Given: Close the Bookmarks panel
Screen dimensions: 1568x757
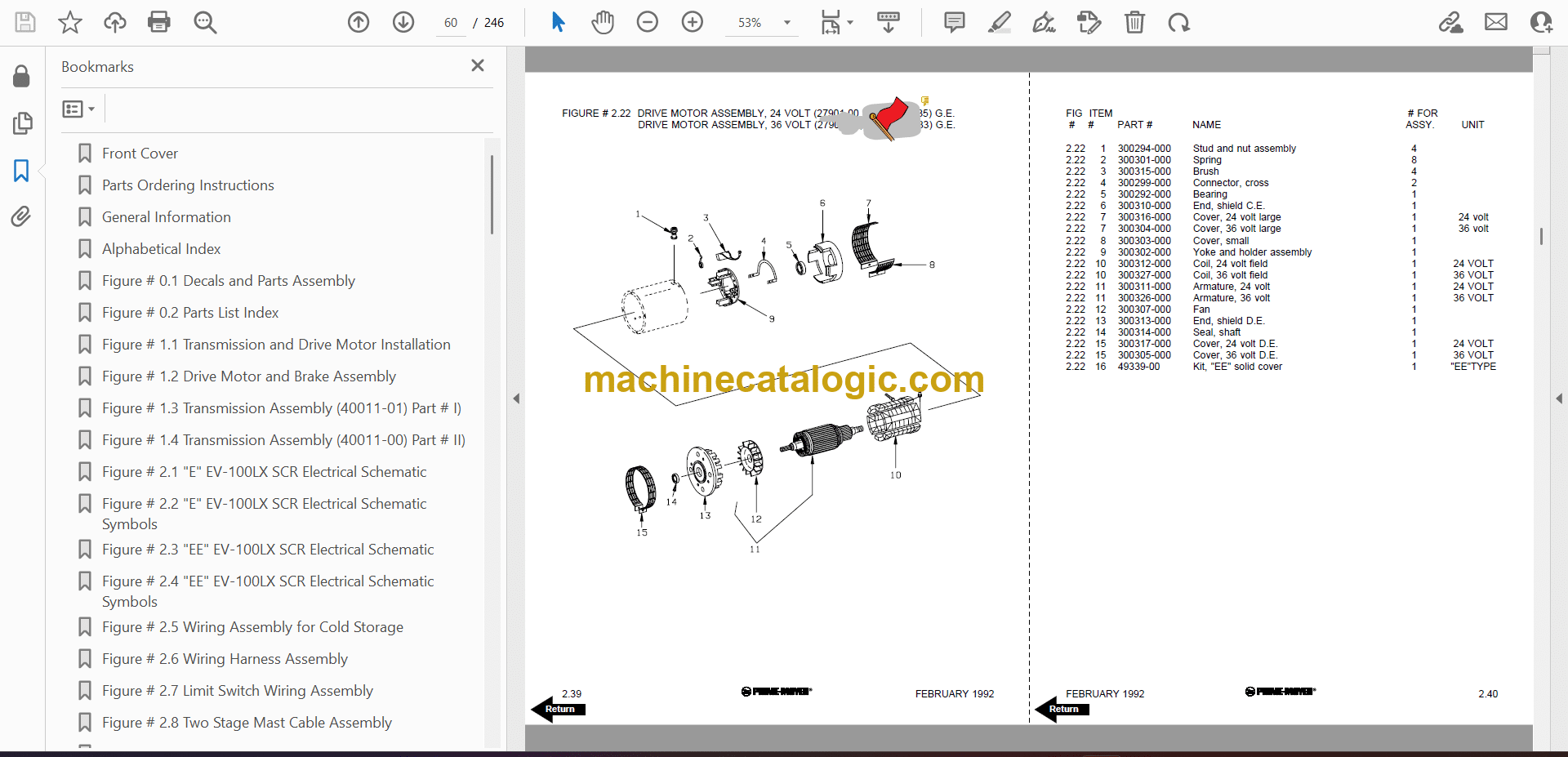Looking at the screenshot, I should coord(478,65).
